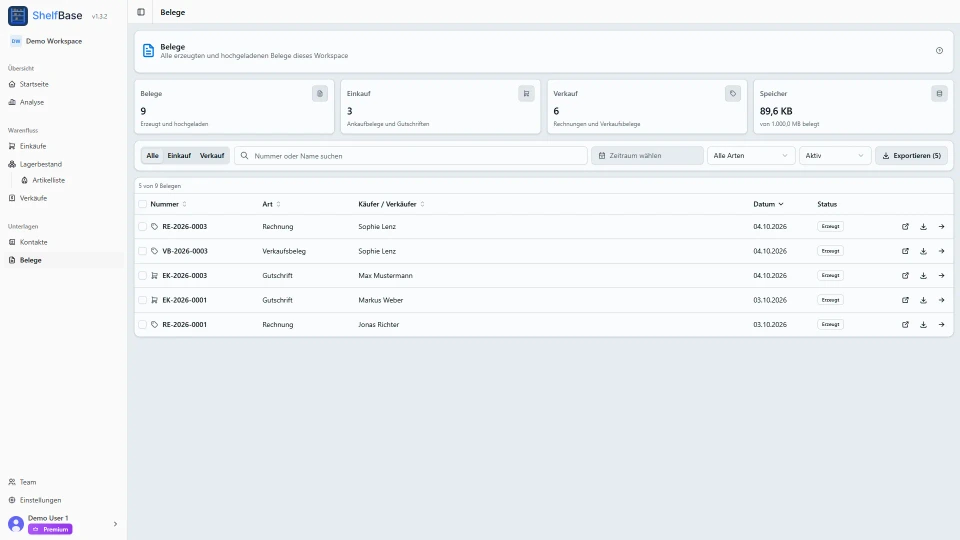Sort table by Art column
Viewport: 960px width, 540px height.
click(271, 204)
